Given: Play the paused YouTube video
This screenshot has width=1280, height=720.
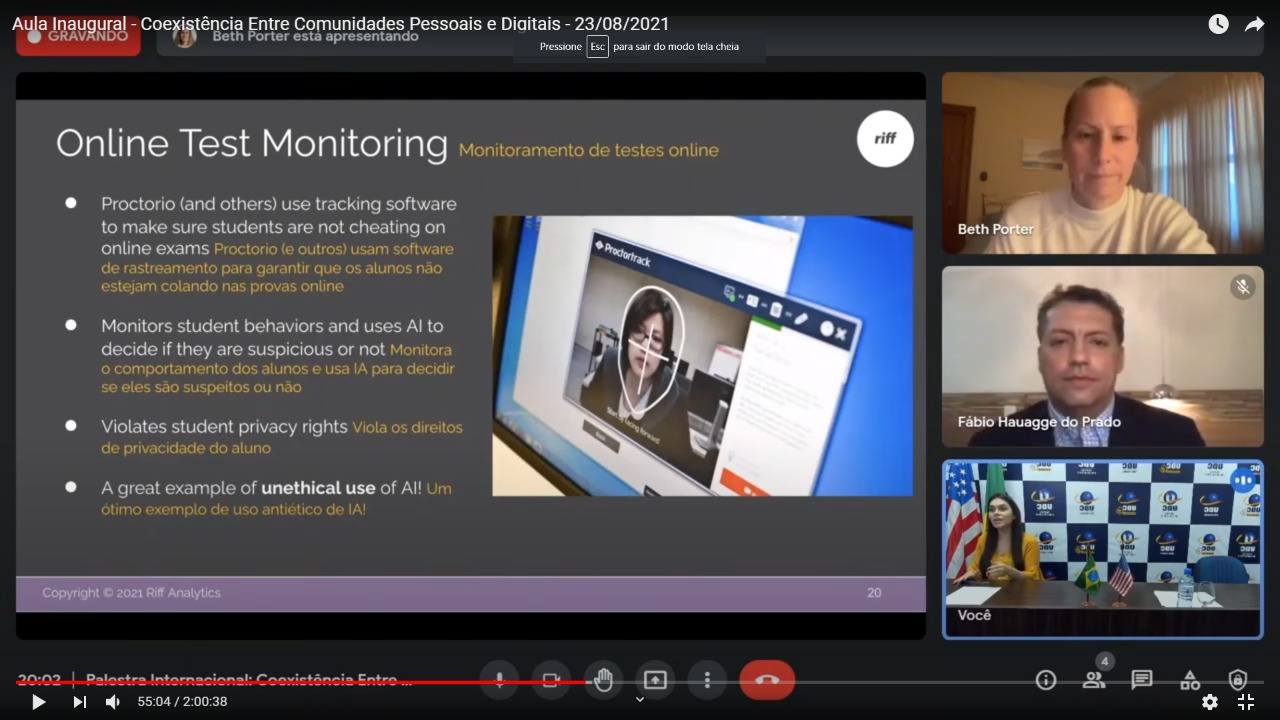Looking at the screenshot, I should pos(39,702).
